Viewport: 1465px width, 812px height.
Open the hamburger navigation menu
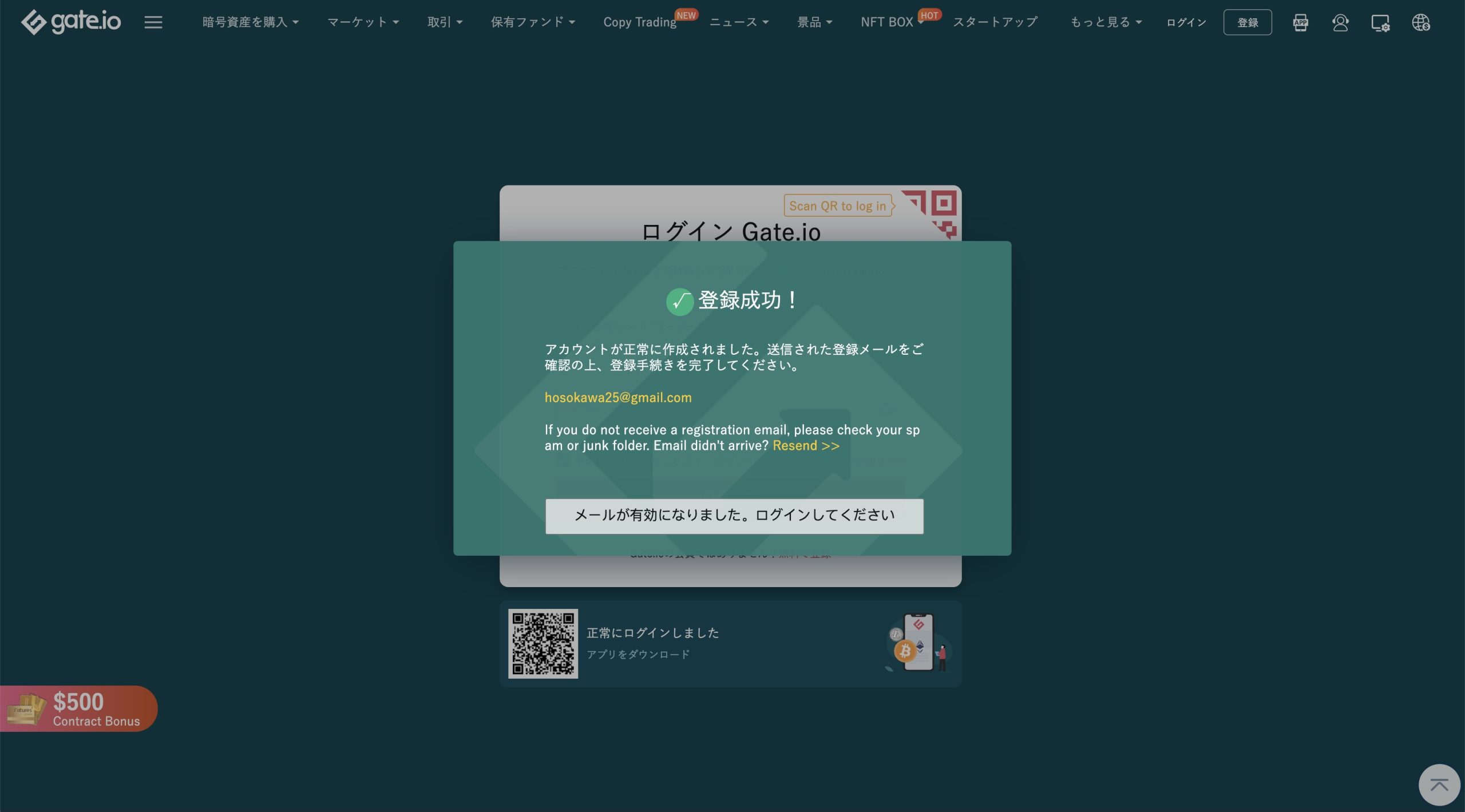[x=153, y=22]
